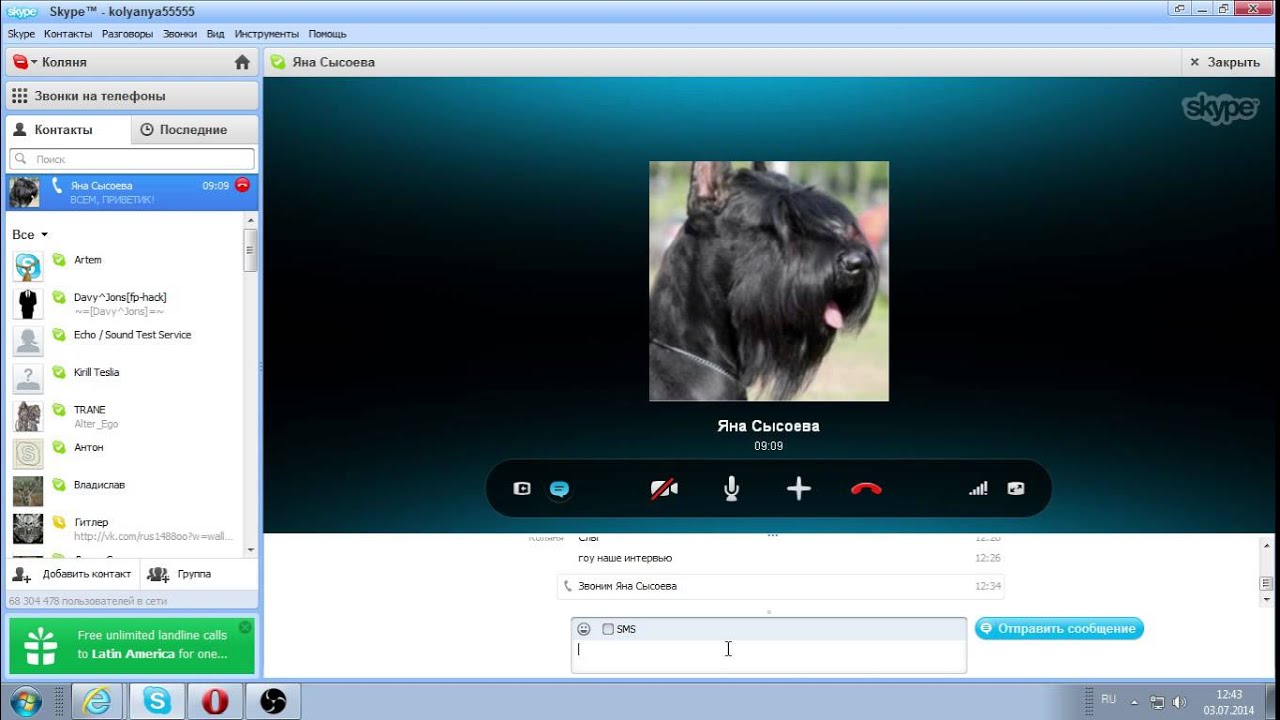Open Opera from the taskbar

click(215, 701)
